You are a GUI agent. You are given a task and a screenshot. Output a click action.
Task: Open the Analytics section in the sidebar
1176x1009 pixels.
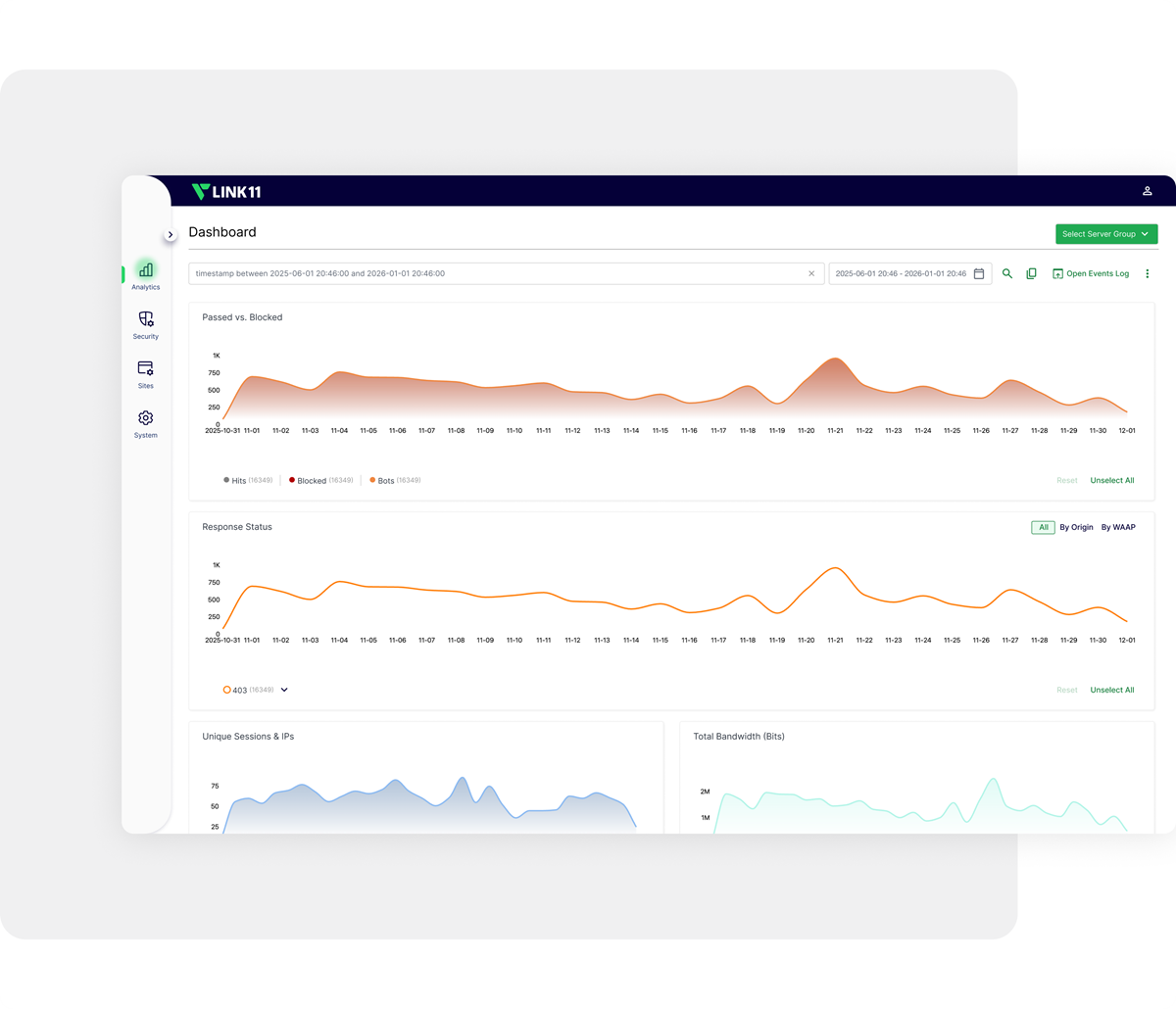(145, 271)
